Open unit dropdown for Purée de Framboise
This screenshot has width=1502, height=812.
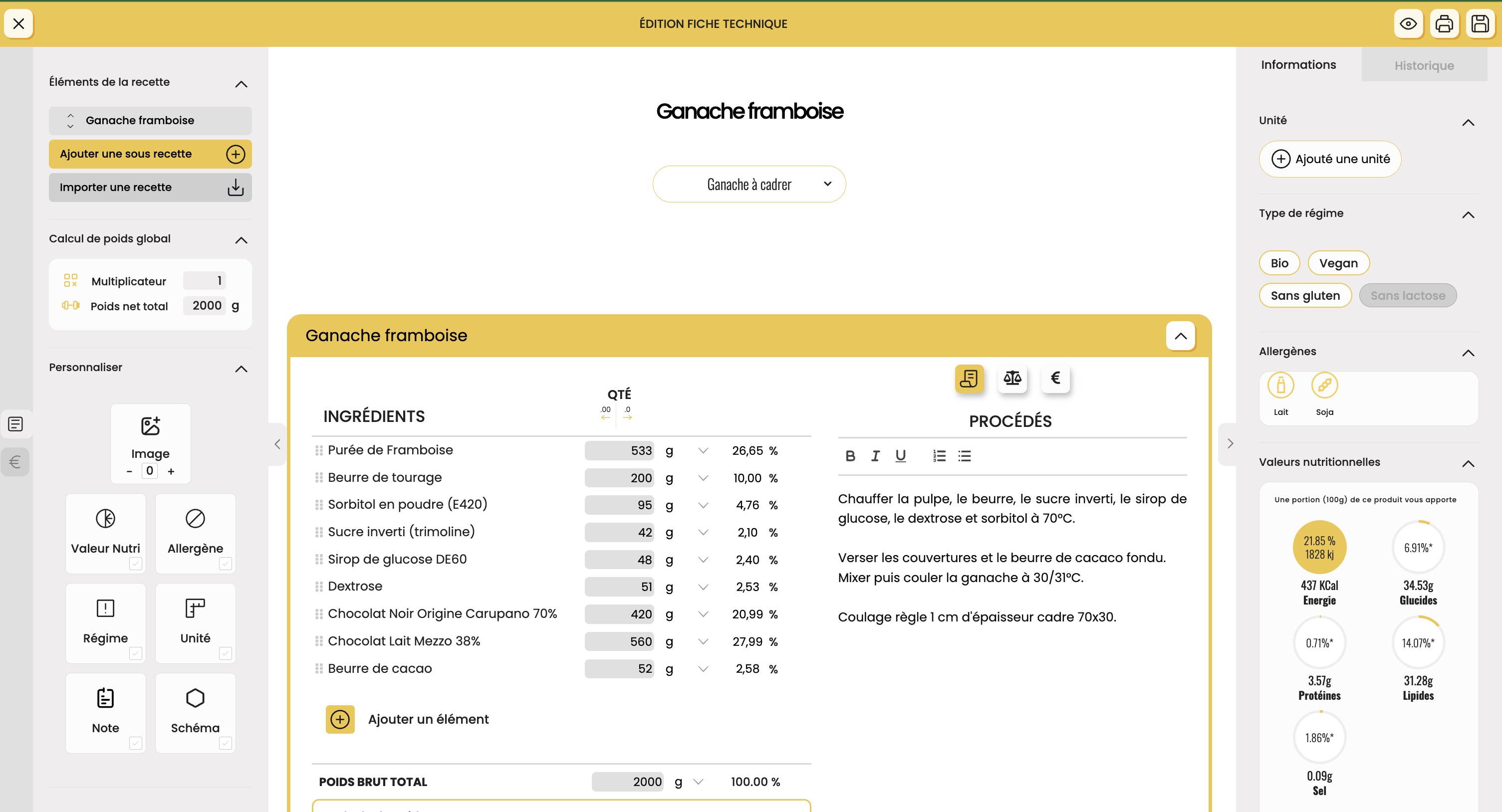[x=703, y=450]
